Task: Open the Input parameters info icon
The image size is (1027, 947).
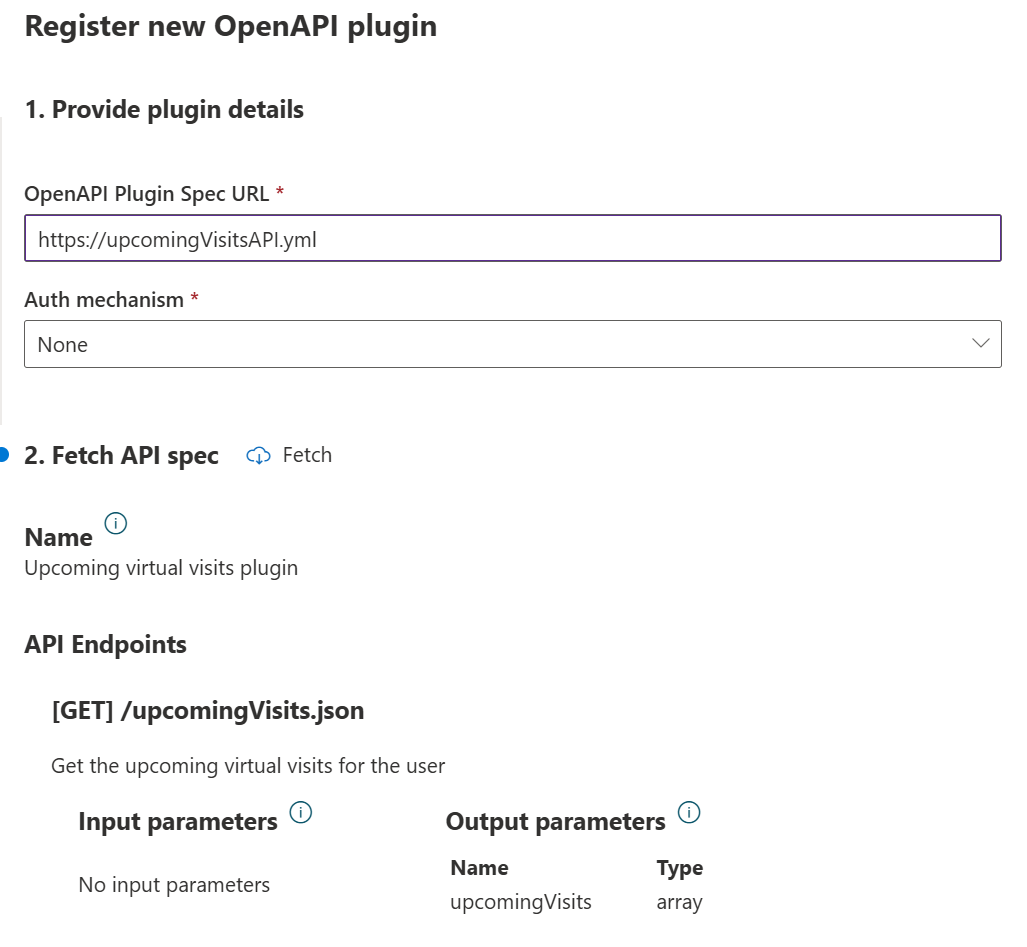Action: click(x=300, y=812)
